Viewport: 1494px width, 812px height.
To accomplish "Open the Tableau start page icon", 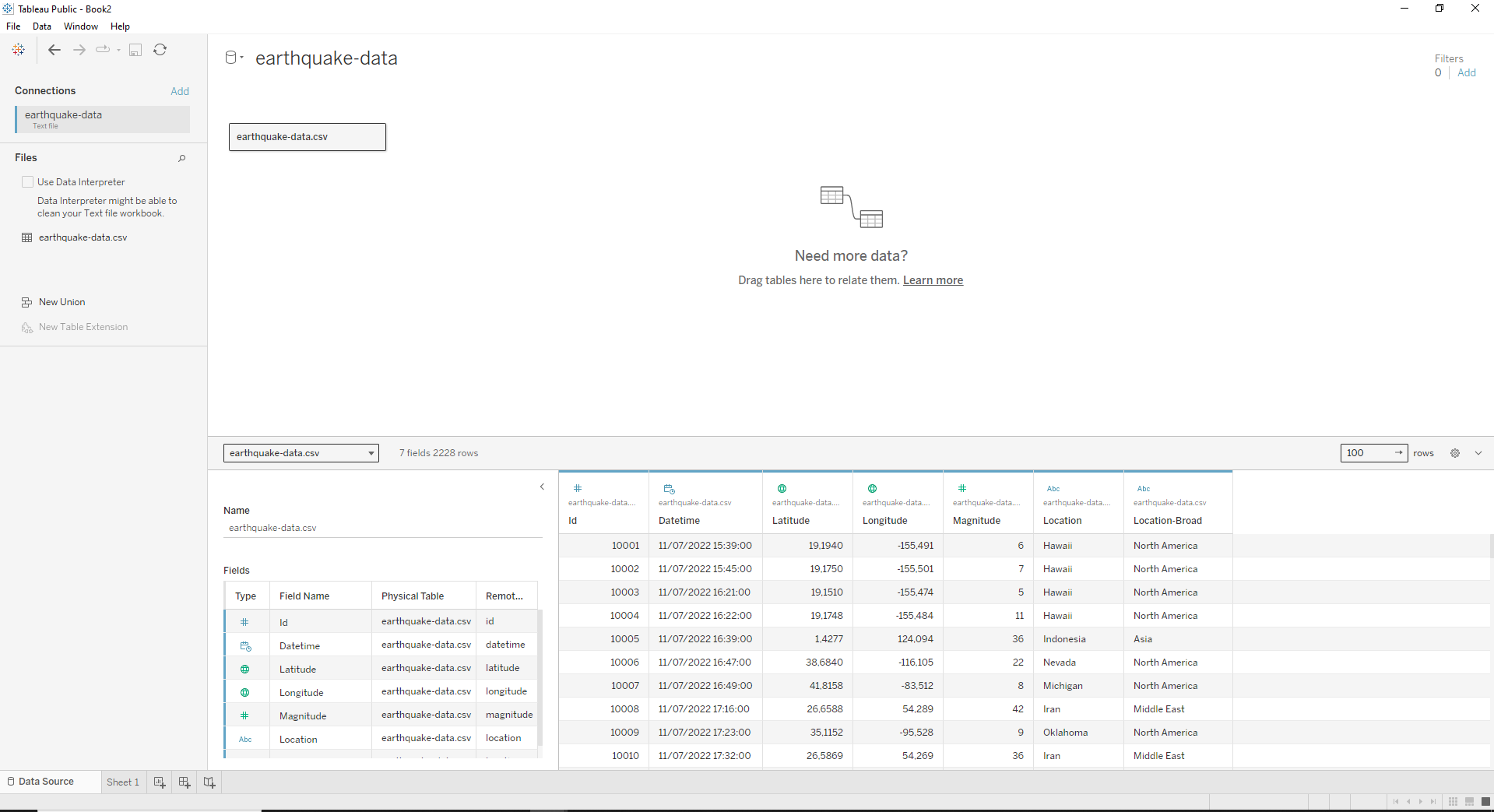I will pos(19,50).
